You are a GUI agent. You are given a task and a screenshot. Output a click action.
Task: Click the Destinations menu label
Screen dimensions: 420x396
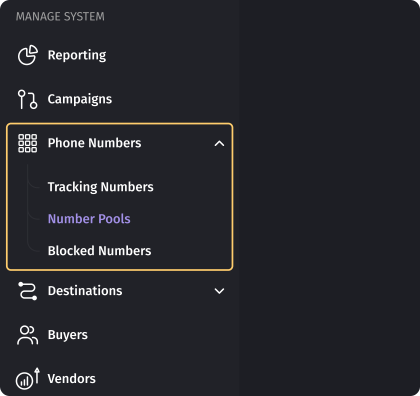(85, 291)
